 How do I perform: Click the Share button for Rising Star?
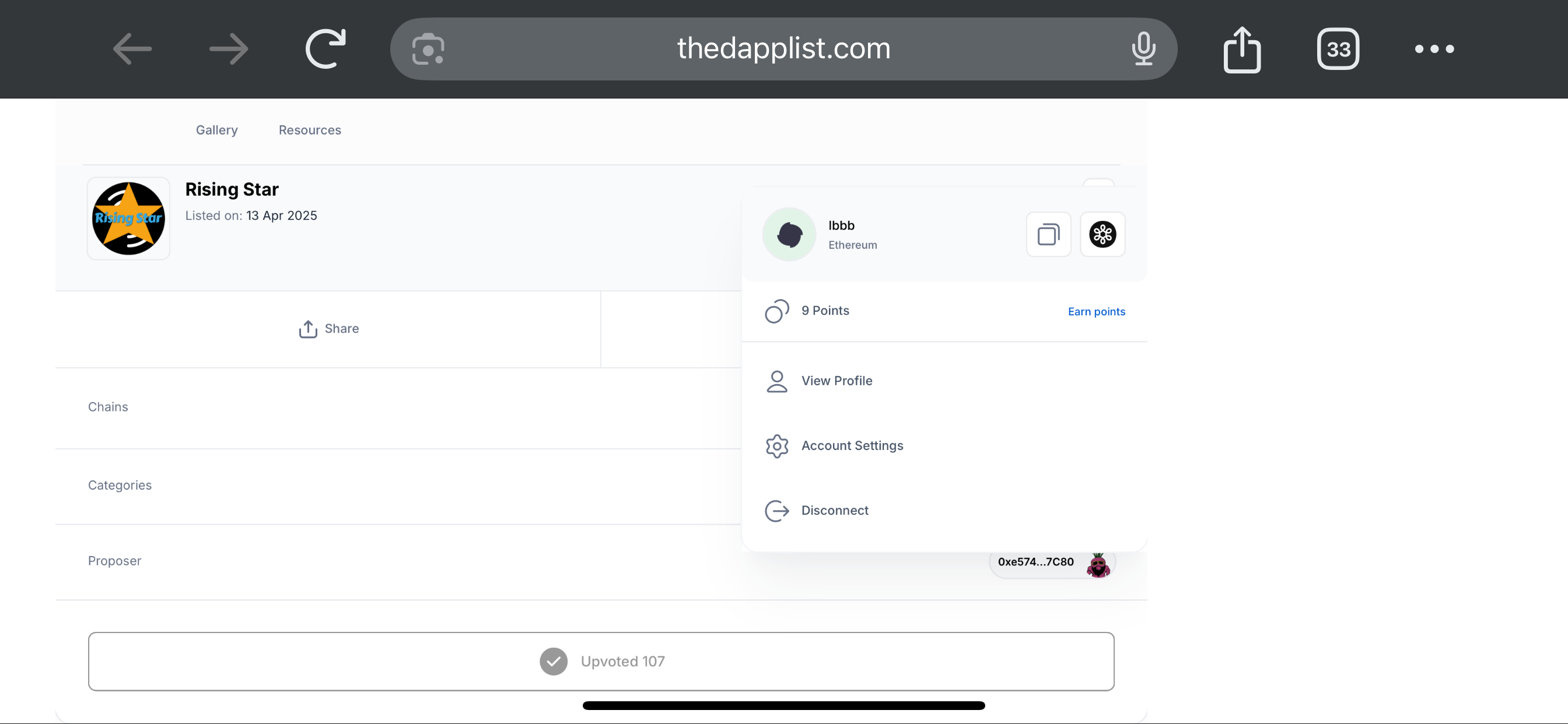pos(328,329)
